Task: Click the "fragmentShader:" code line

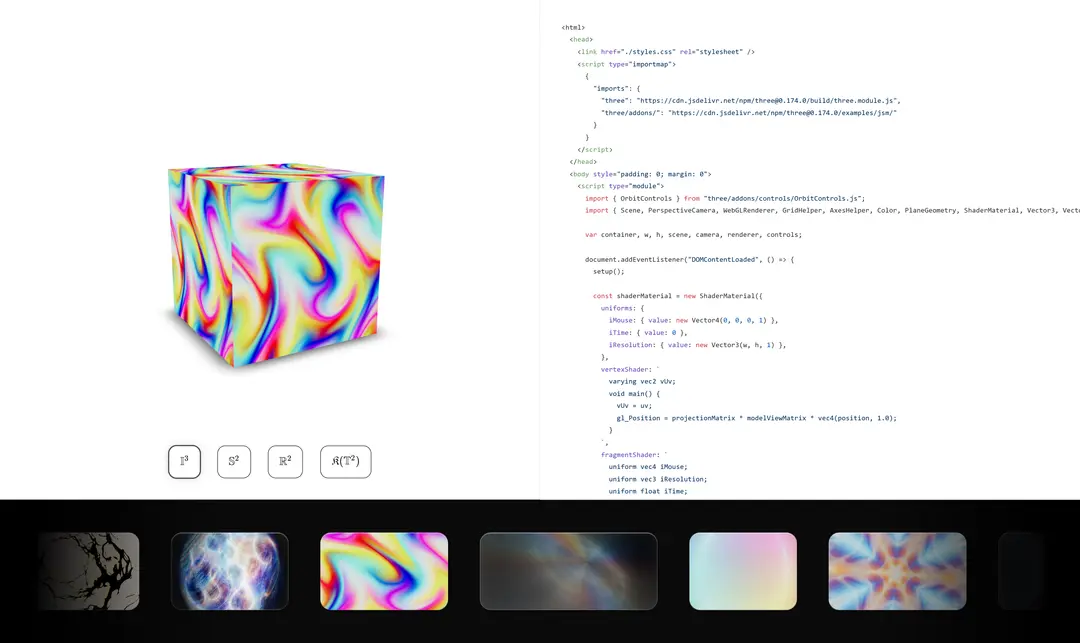Action: pos(634,454)
